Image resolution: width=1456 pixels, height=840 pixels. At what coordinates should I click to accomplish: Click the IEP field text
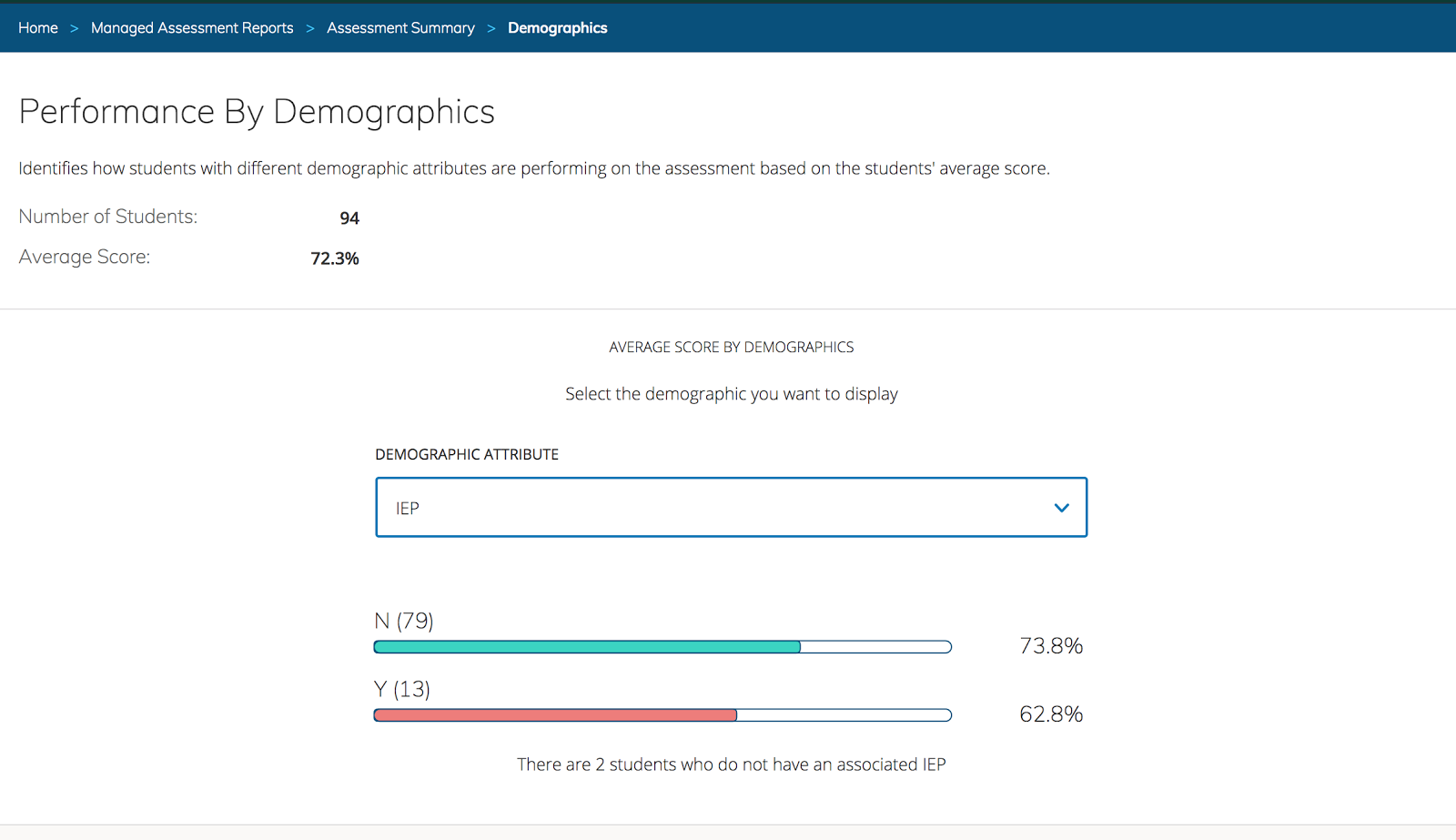coord(407,507)
